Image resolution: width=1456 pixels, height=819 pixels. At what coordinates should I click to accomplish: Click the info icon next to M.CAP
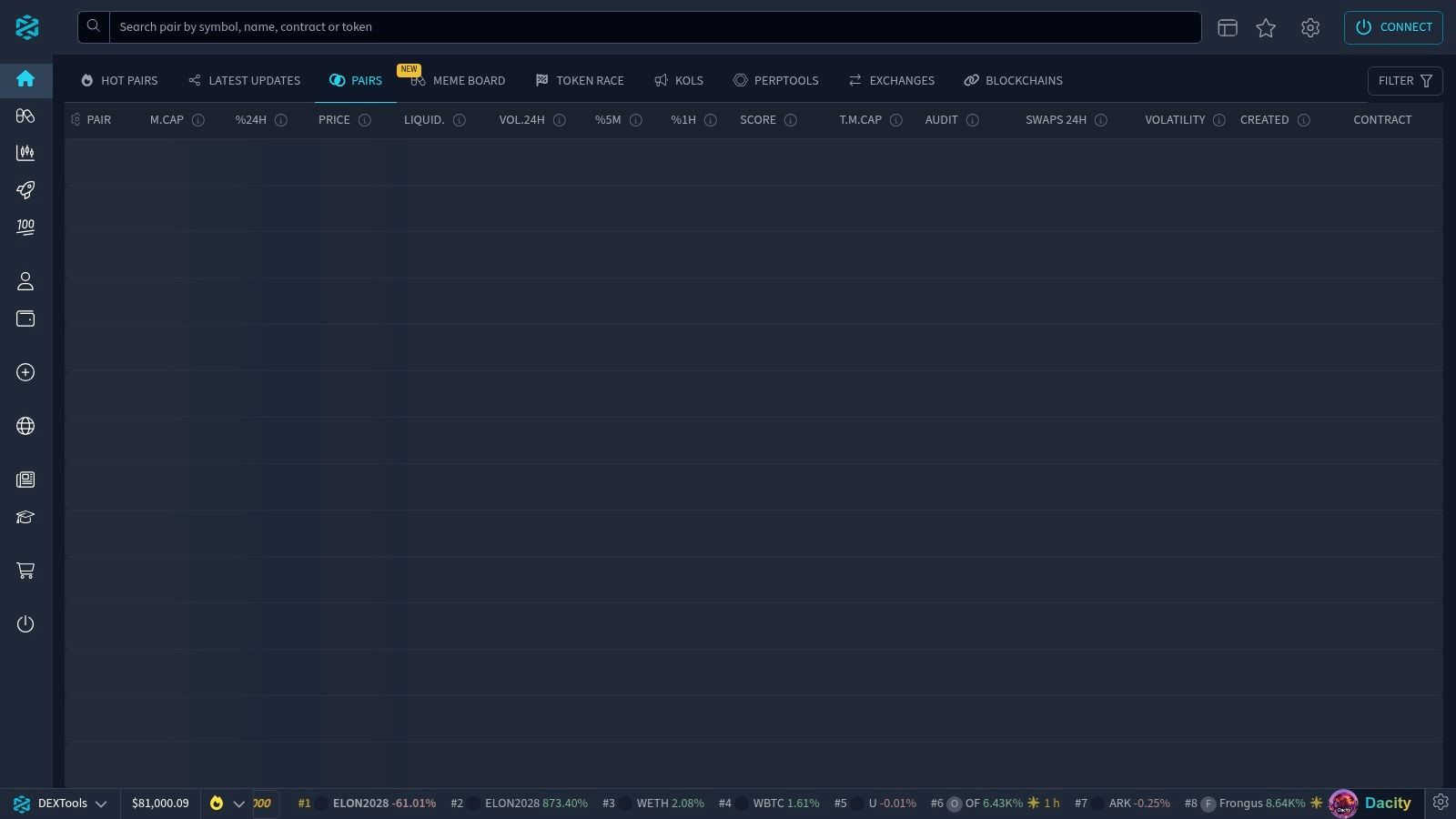point(197,120)
